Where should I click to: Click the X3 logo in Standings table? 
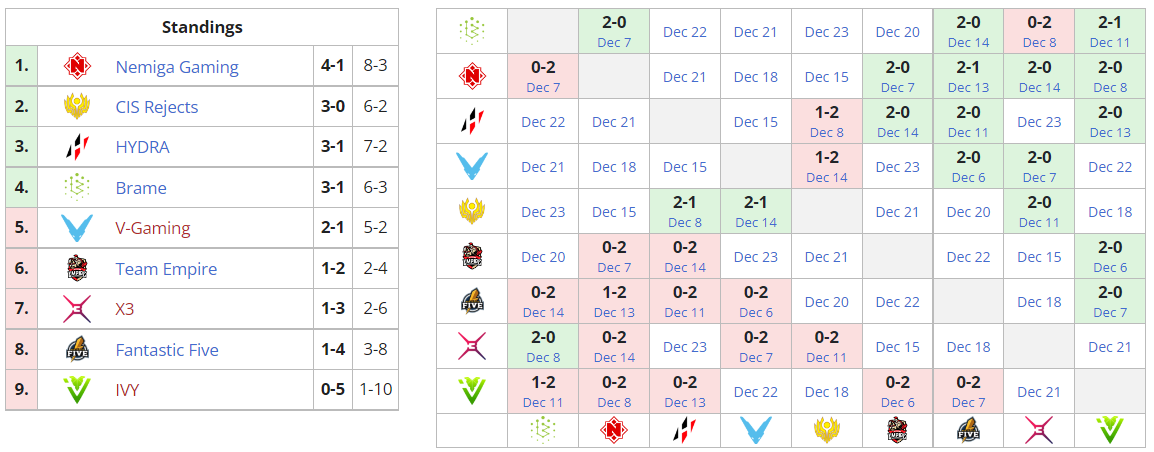pyautogui.click(x=77, y=309)
